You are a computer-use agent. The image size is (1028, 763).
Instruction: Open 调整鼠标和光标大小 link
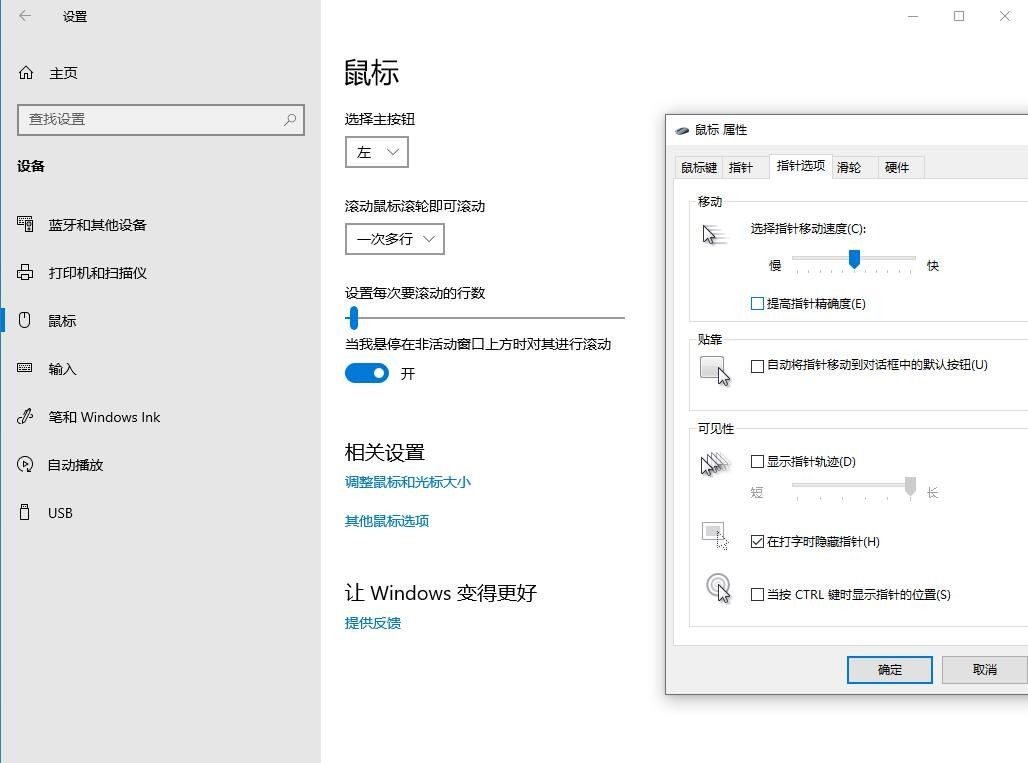tap(408, 482)
